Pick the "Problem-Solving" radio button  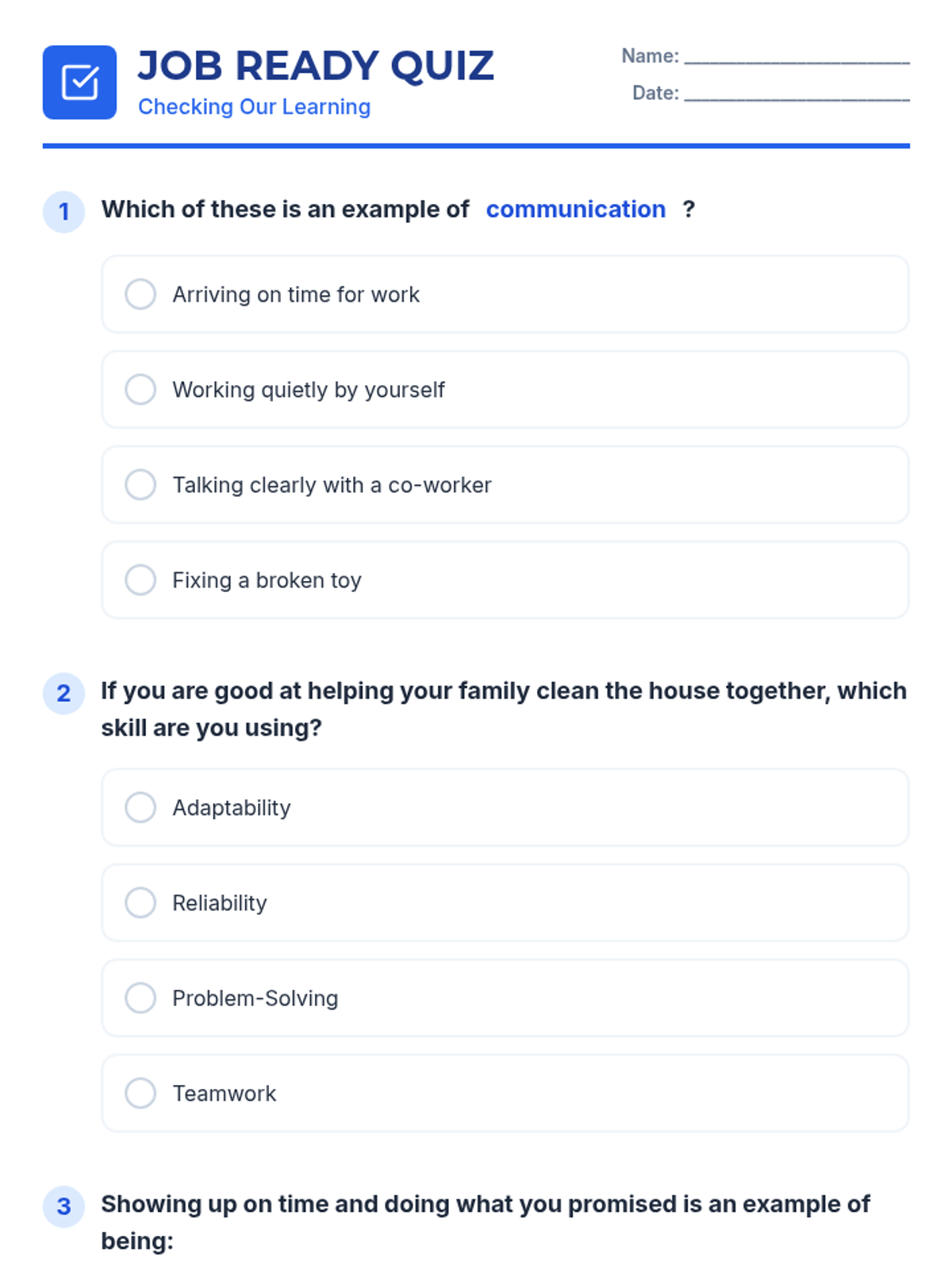click(140, 998)
